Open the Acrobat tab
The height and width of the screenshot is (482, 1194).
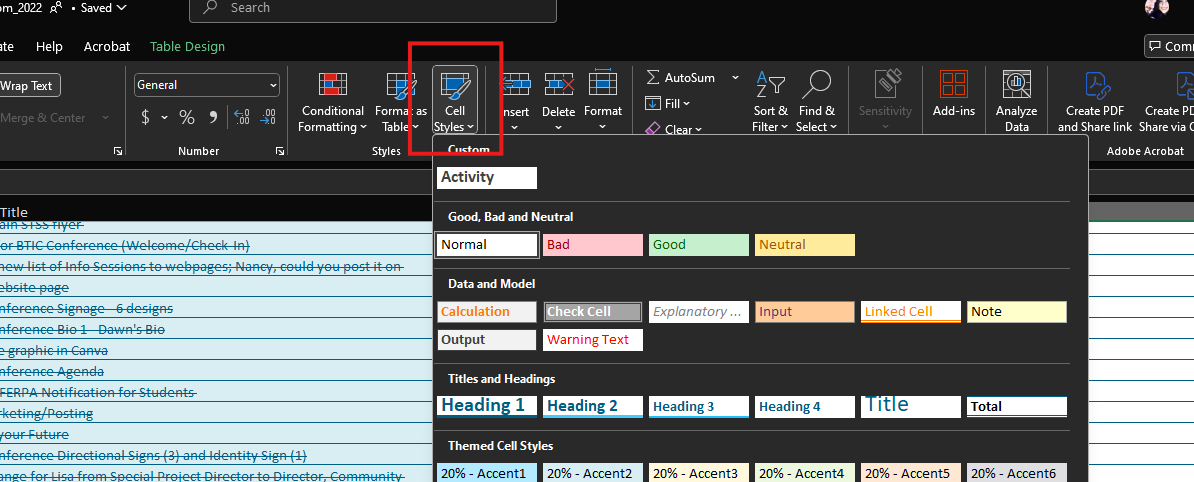pyautogui.click(x=107, y=46)
